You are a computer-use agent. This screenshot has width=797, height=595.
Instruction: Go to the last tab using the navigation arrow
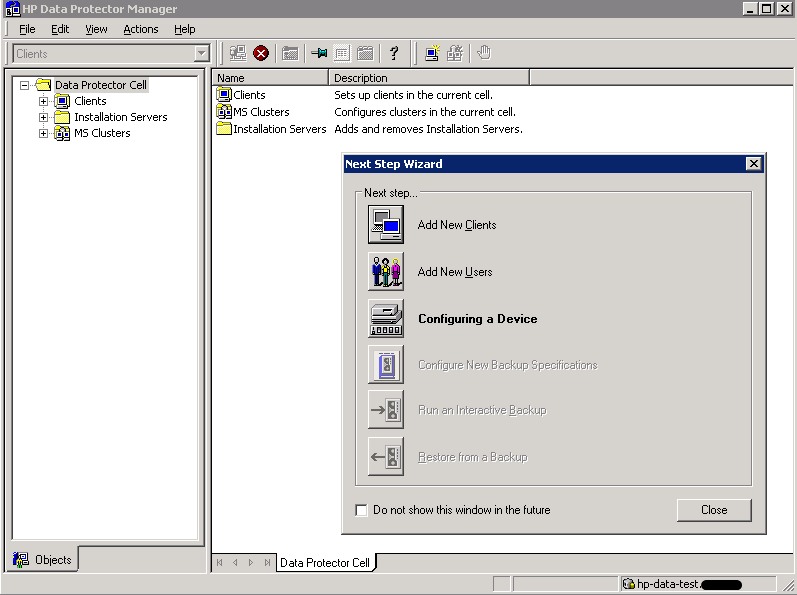pos(267,562)
